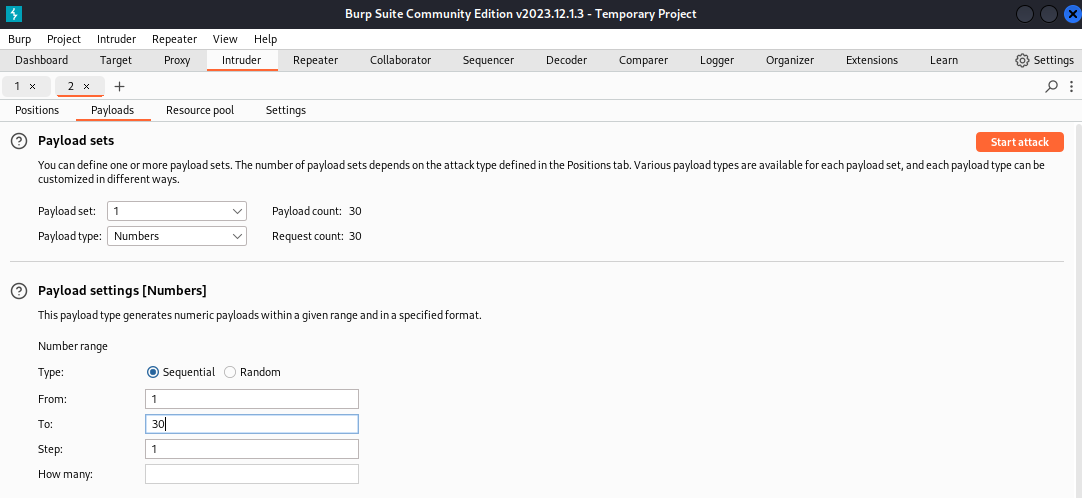1082x498 pixels.
Task: Switch to the Decoder tab
Action: [567, 60]
